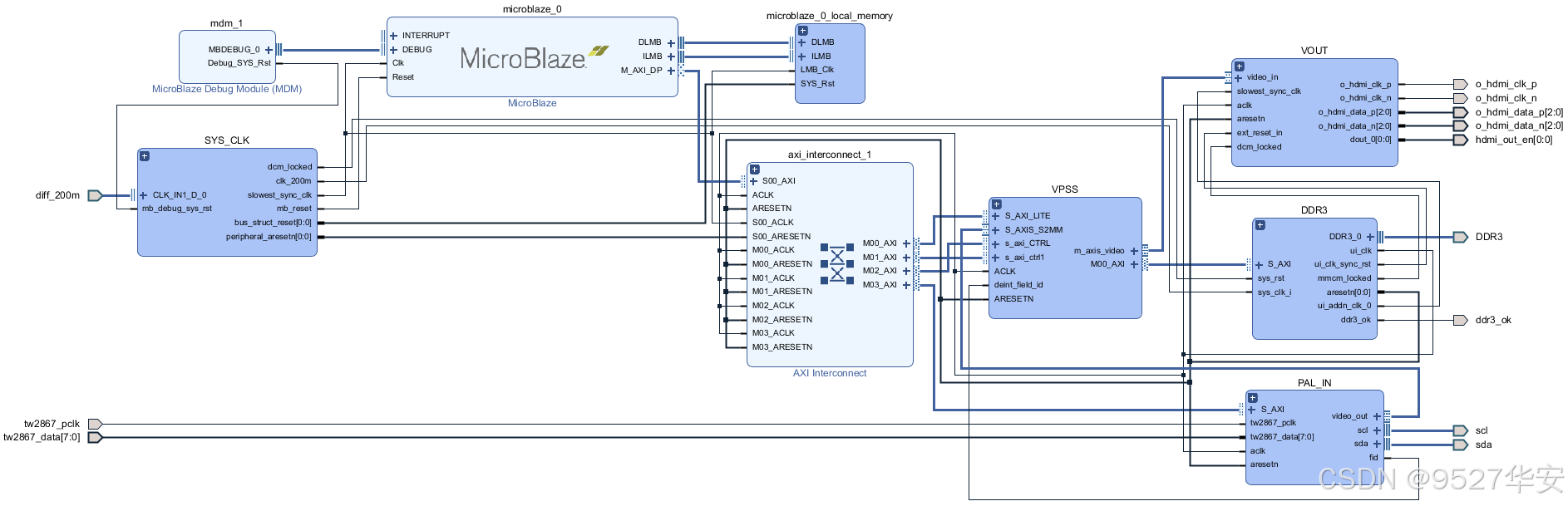Select the PAL_IN block title
Image resolution: width=1568 pixels, height=506 pixels.
(x=1314, y=383)
